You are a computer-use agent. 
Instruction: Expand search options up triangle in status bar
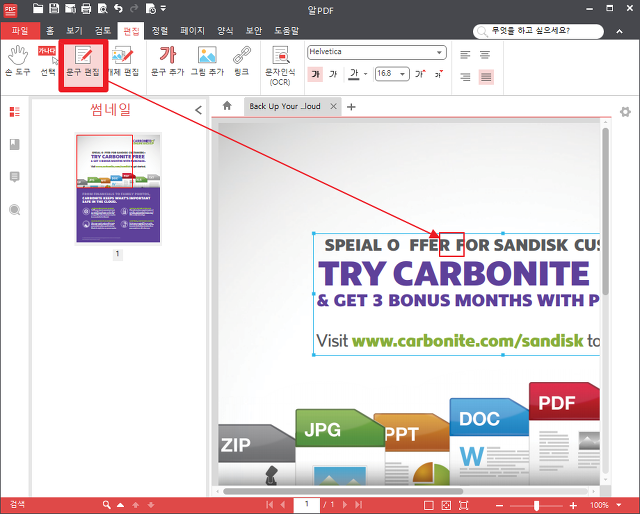pos(120,505)
